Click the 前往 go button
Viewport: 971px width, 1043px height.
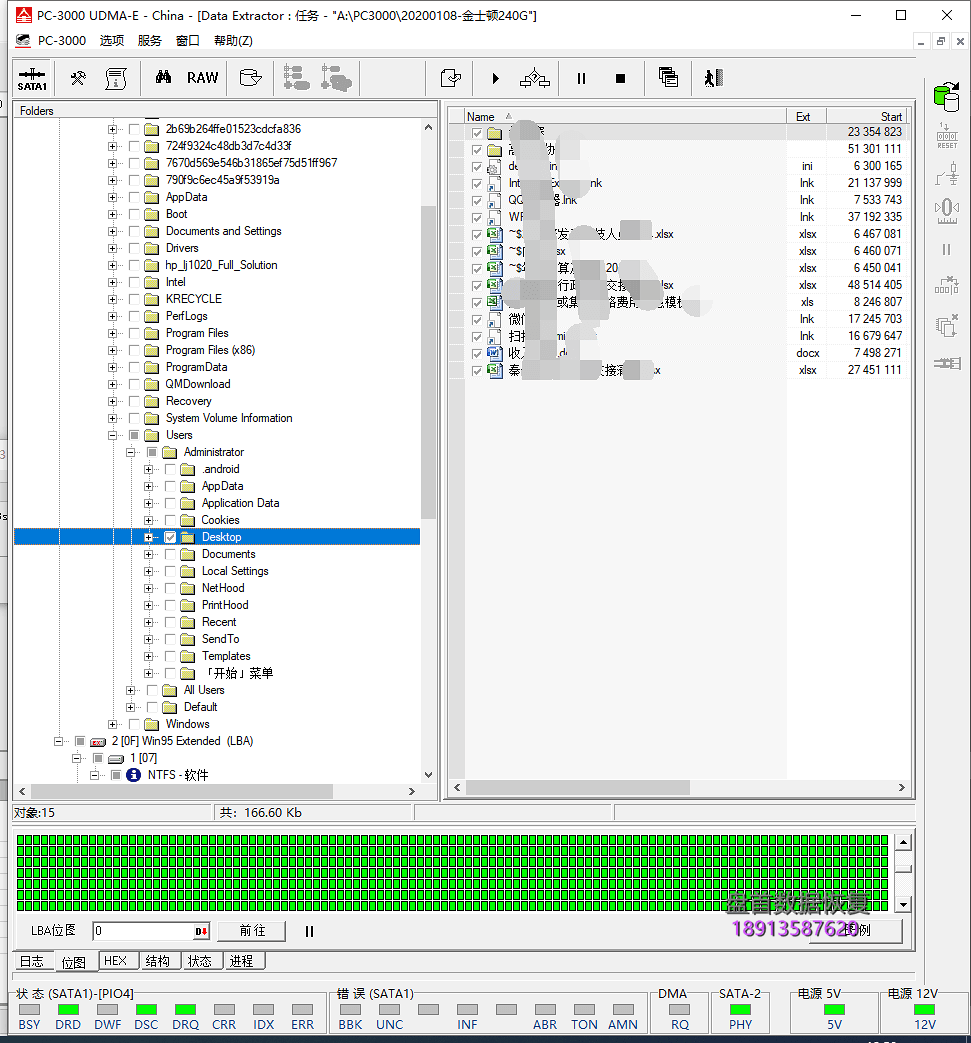(252, 931)
